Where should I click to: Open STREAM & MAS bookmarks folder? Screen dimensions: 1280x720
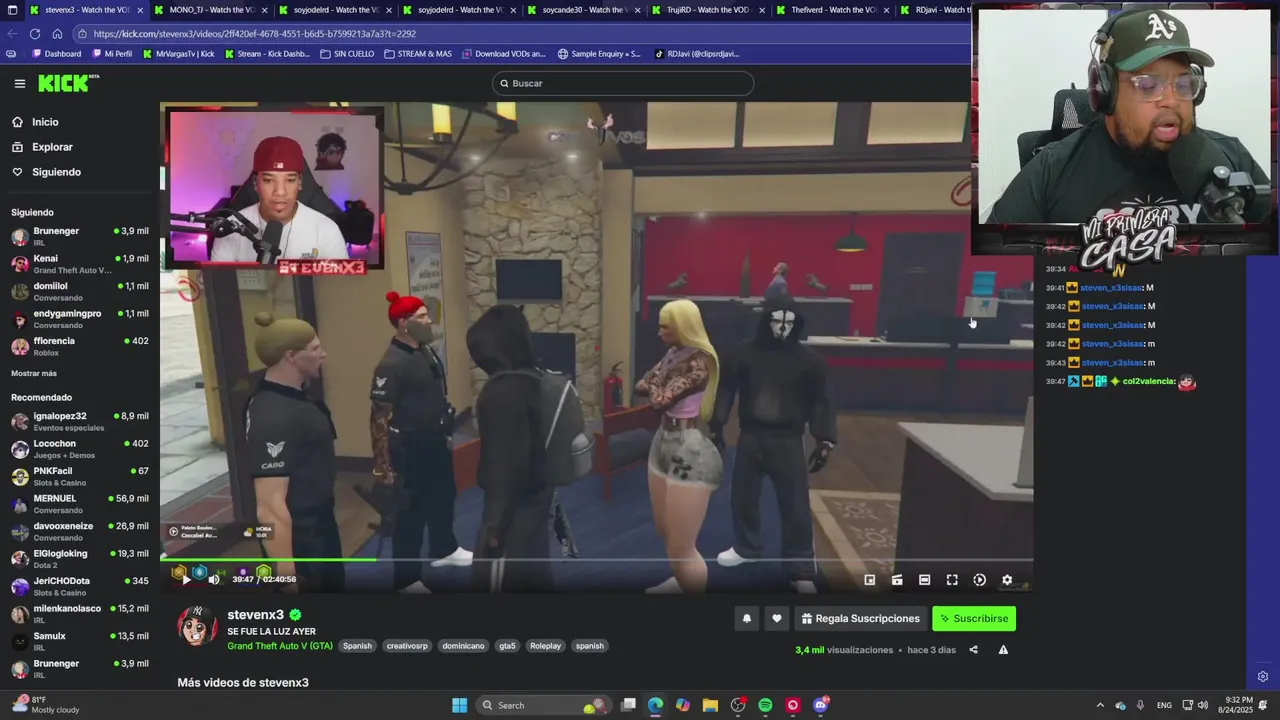418,54
